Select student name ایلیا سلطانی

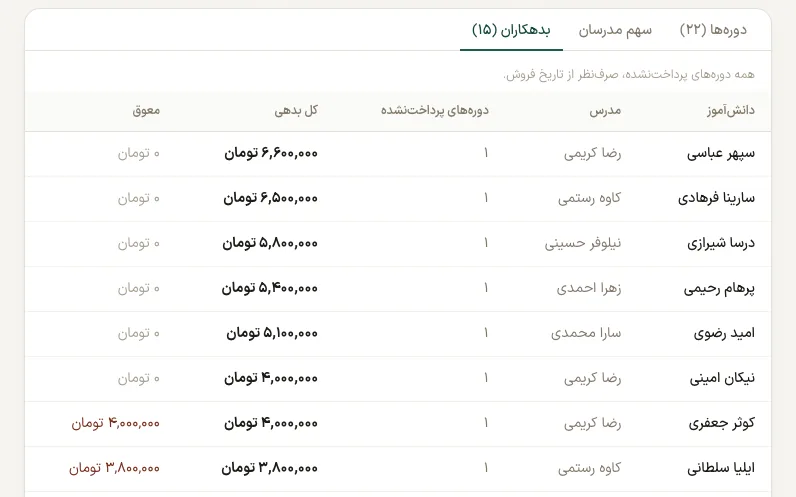721,468
